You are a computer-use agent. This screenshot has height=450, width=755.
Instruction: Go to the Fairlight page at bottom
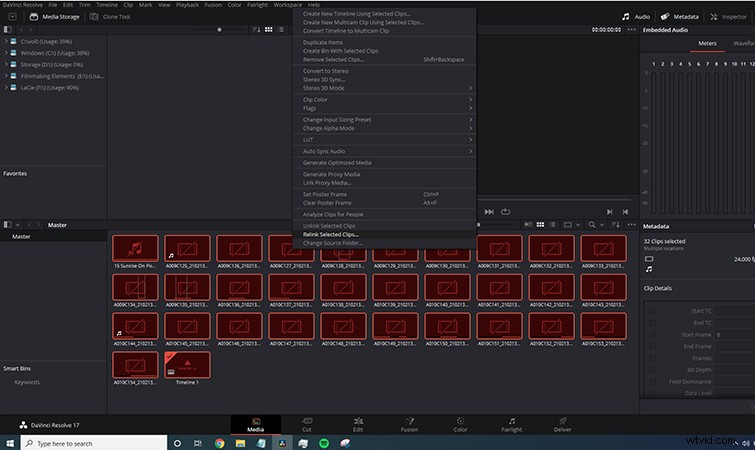tap(511, 425)
